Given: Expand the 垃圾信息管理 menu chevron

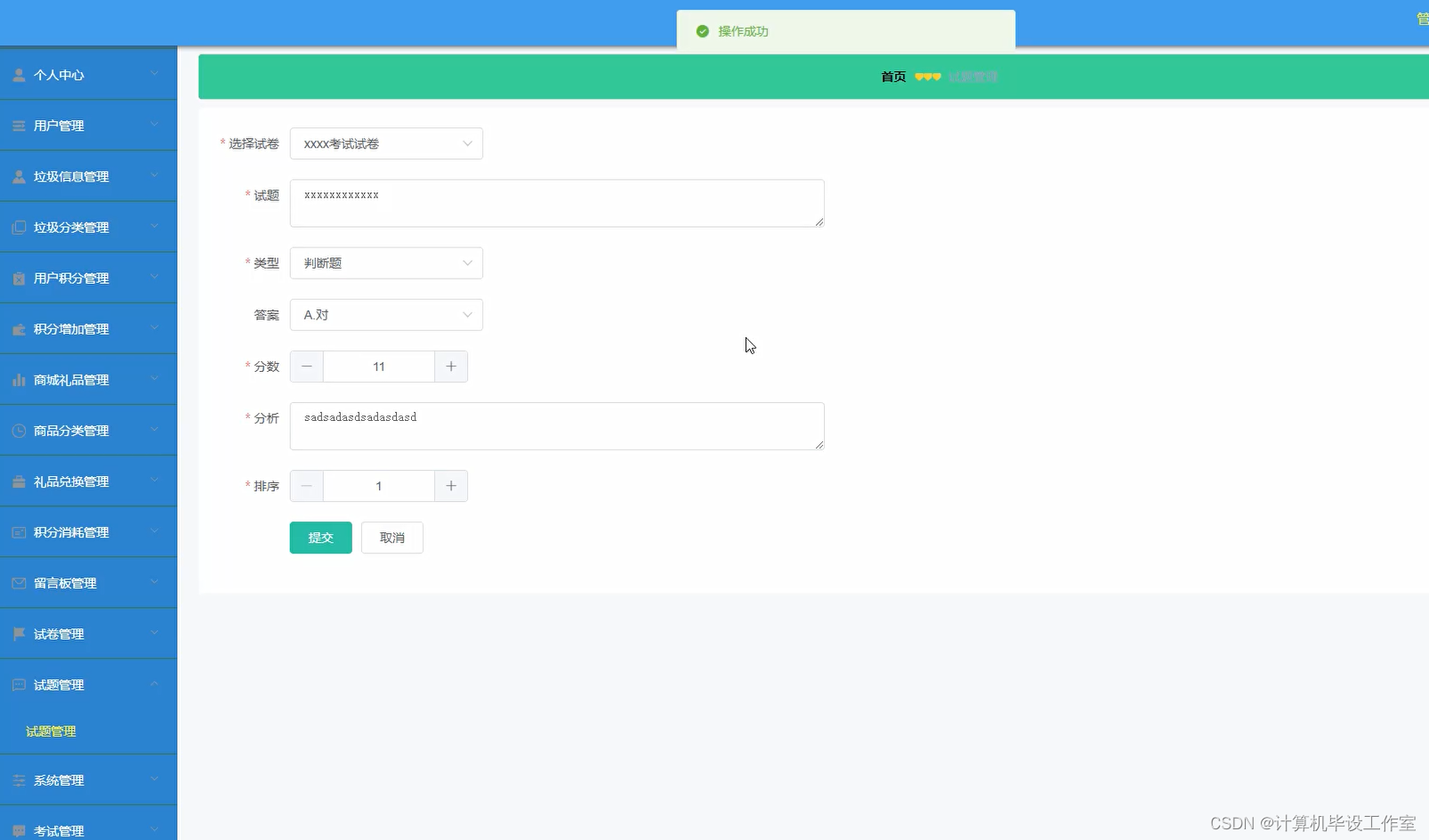Looking at the screenshot, I should (154, 175).
